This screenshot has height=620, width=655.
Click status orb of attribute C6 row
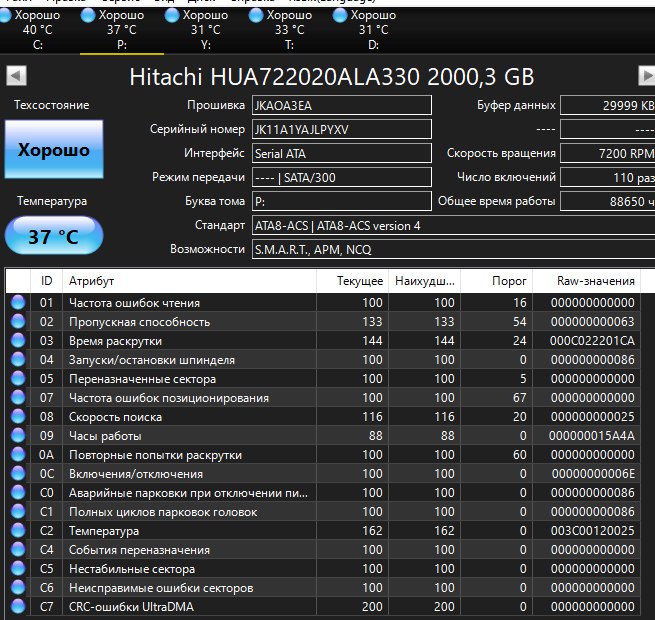pyautogui.click(x=18, y=587)
